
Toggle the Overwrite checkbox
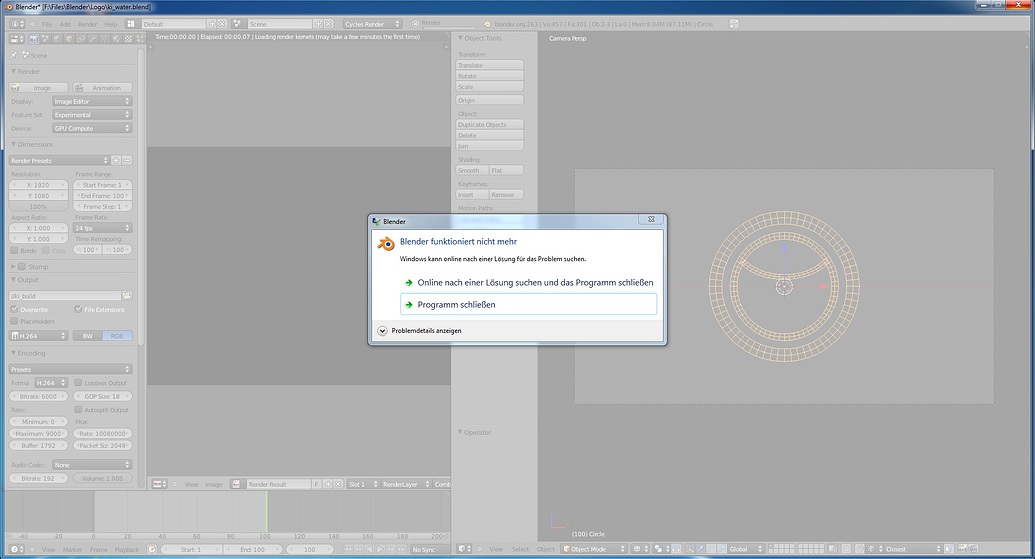[x=14, y=309]
